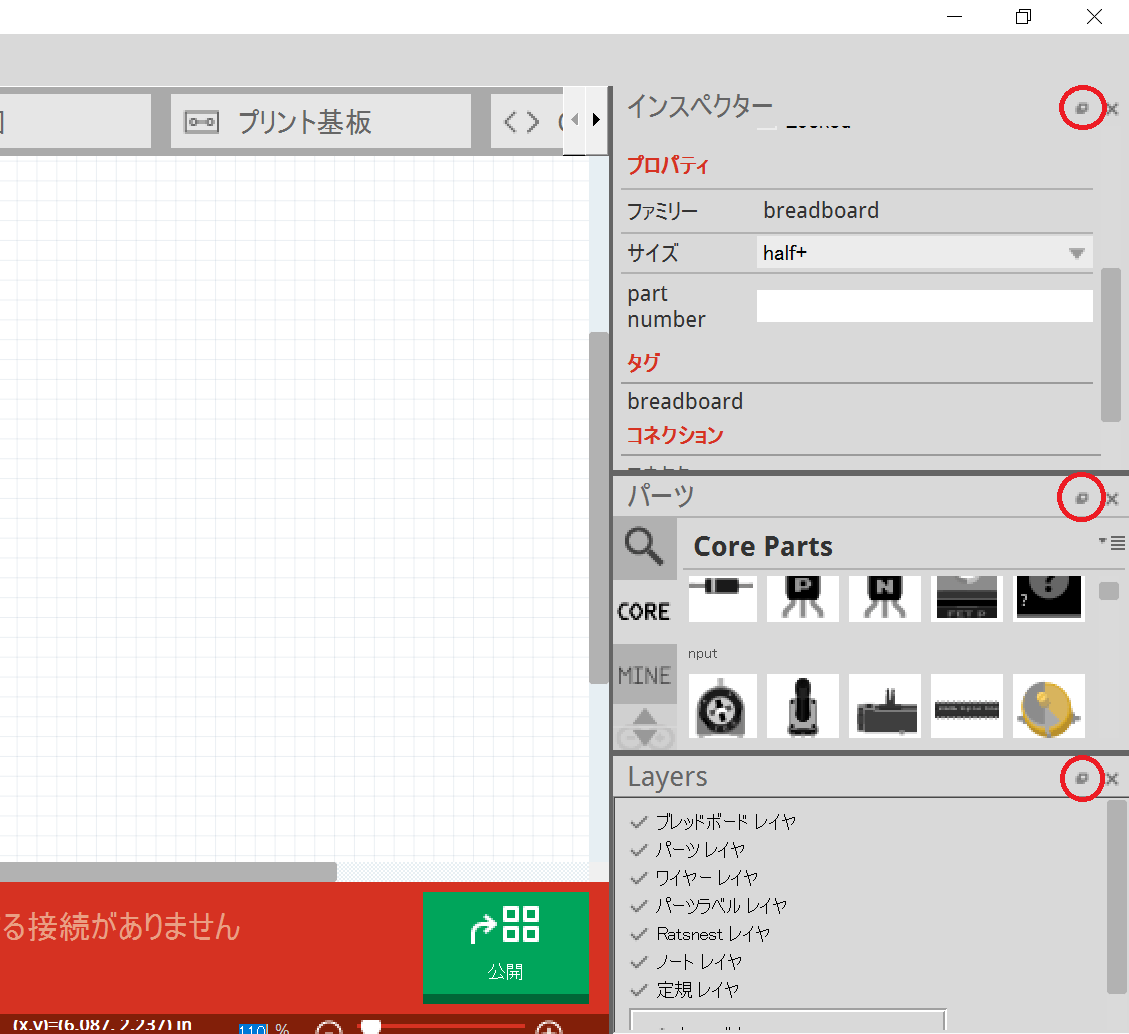Click the canvas horizontal scrollbar

(x=168, y=871)
